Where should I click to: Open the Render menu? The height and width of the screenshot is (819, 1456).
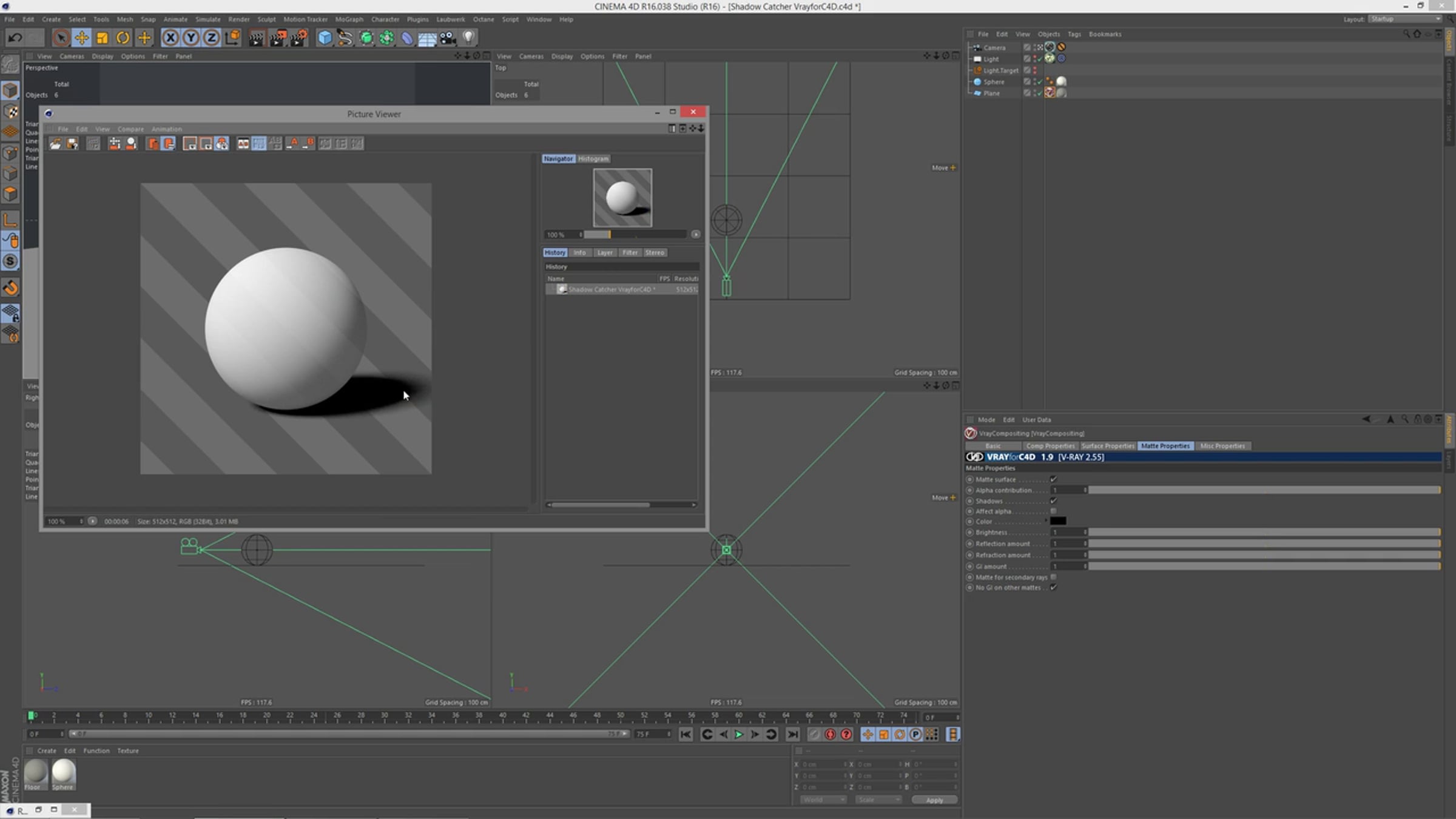point(239,19)
